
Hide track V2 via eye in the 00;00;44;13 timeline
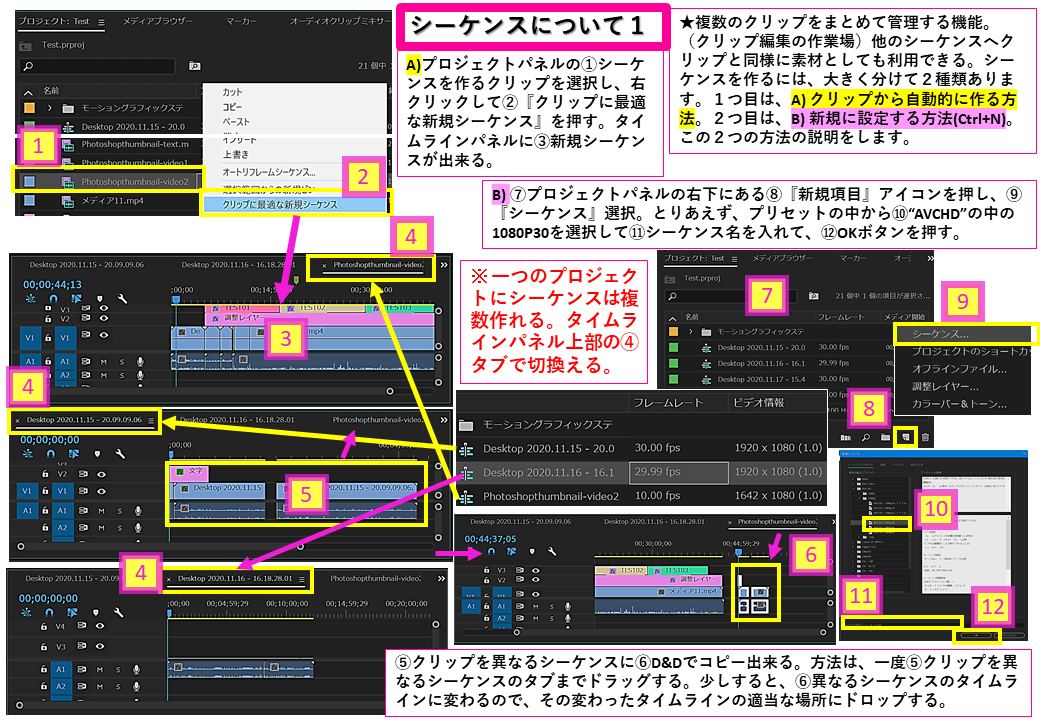(101, 319)
